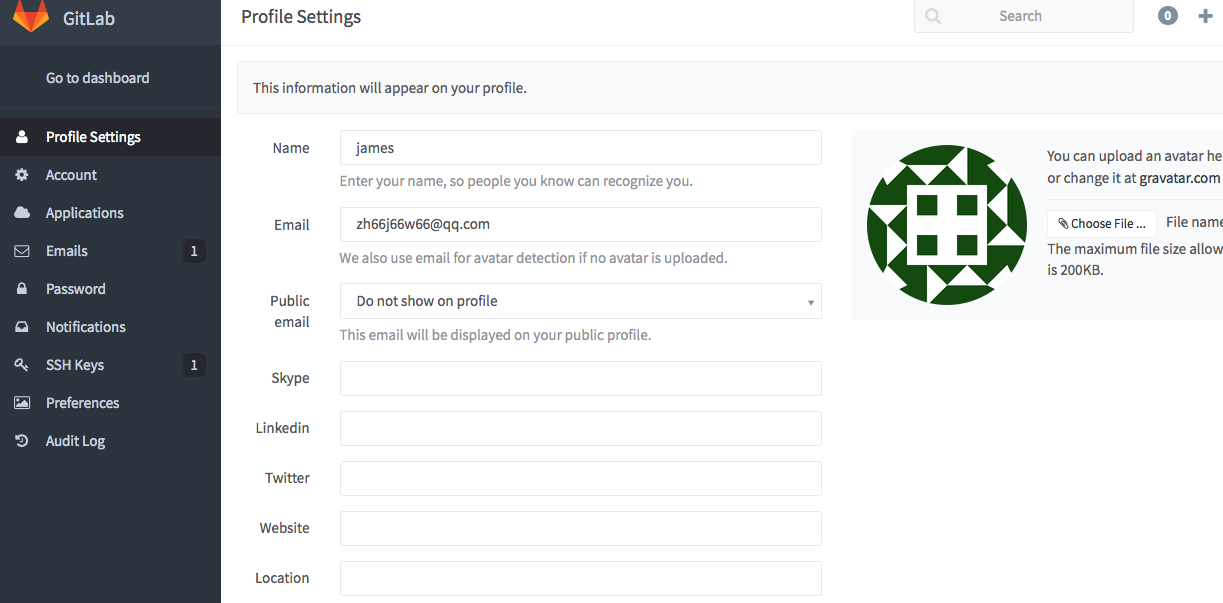Click the Emails envelope icon

(22, 251)
